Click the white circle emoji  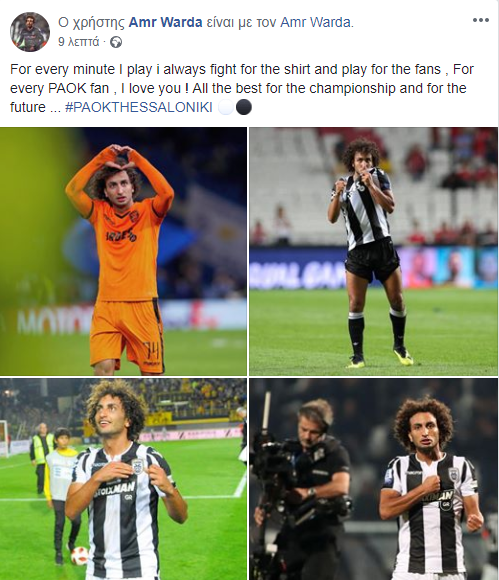pos(226,108)
